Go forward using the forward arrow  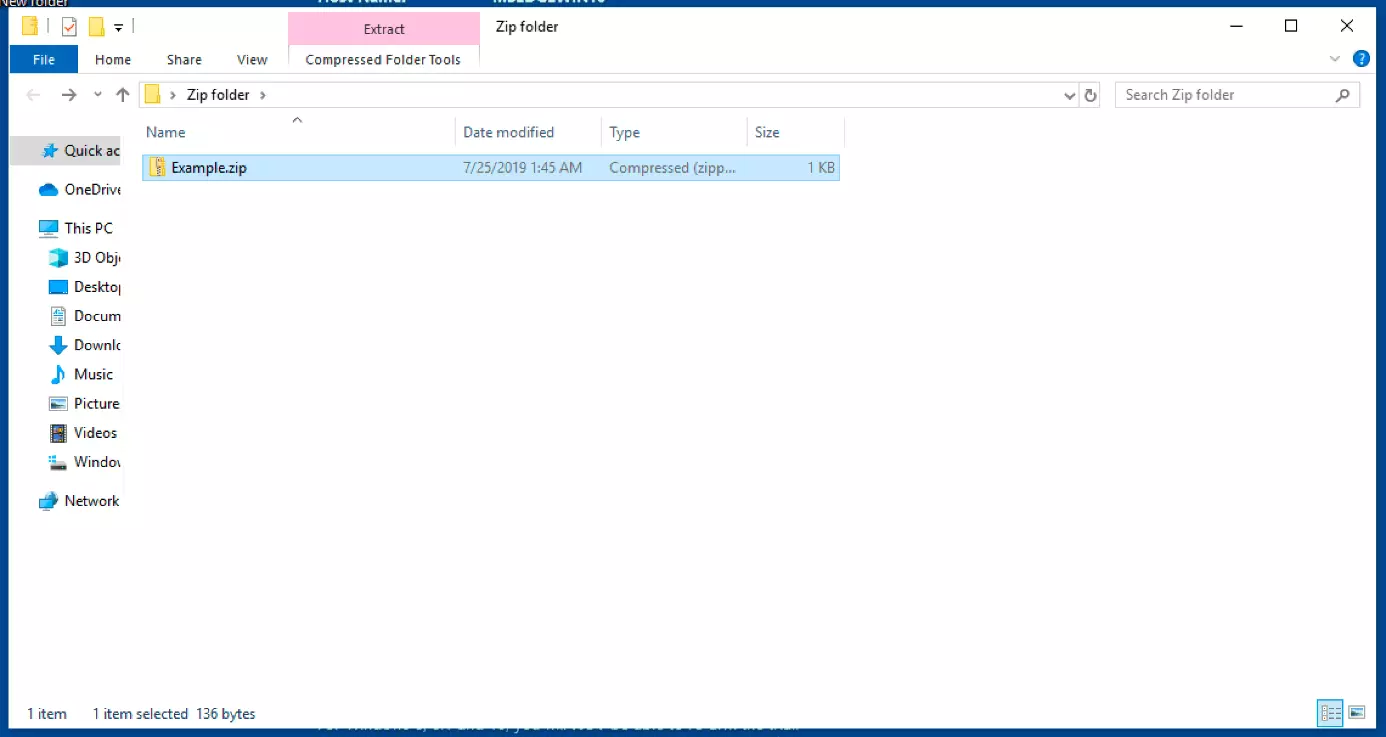68,95
